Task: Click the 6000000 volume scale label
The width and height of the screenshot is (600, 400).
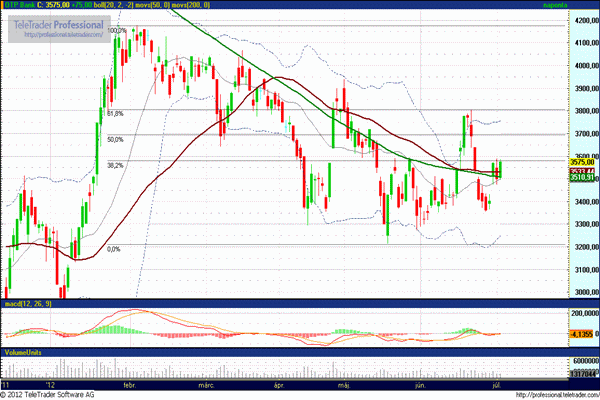Action: 586,361
